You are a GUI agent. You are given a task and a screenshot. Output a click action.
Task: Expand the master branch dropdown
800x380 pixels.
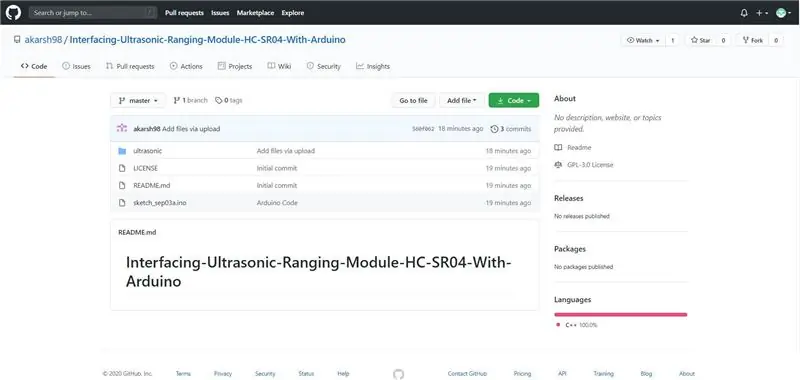[x=138, y=100]
